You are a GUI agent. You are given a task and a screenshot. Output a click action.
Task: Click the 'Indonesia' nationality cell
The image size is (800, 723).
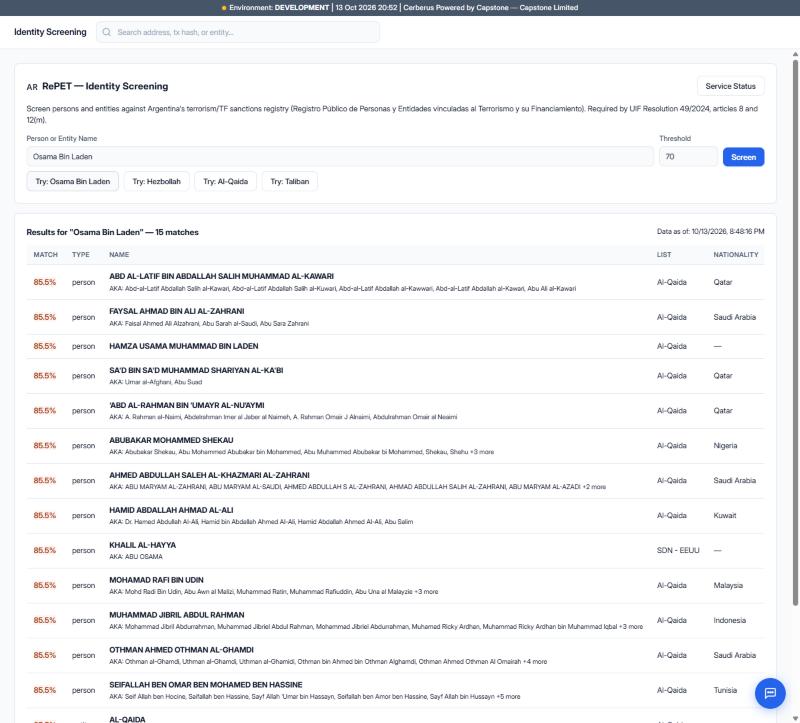point(730,620)
